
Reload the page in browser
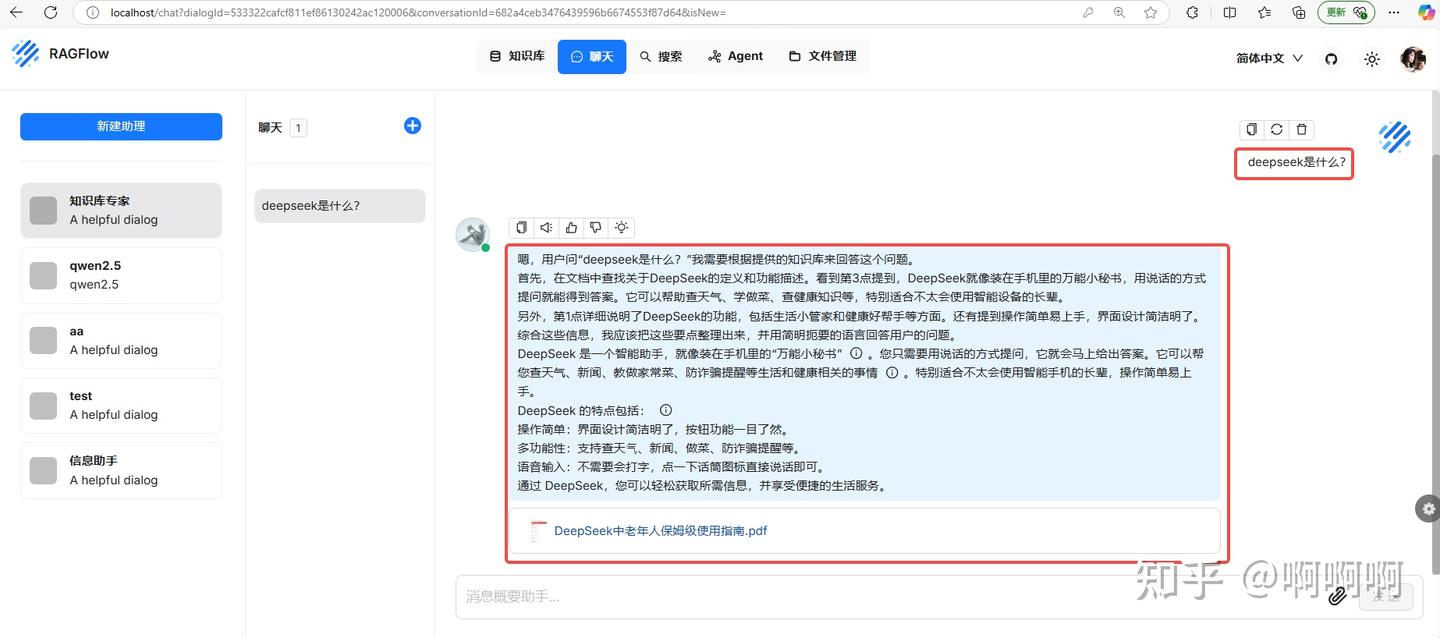pos(50,13)
